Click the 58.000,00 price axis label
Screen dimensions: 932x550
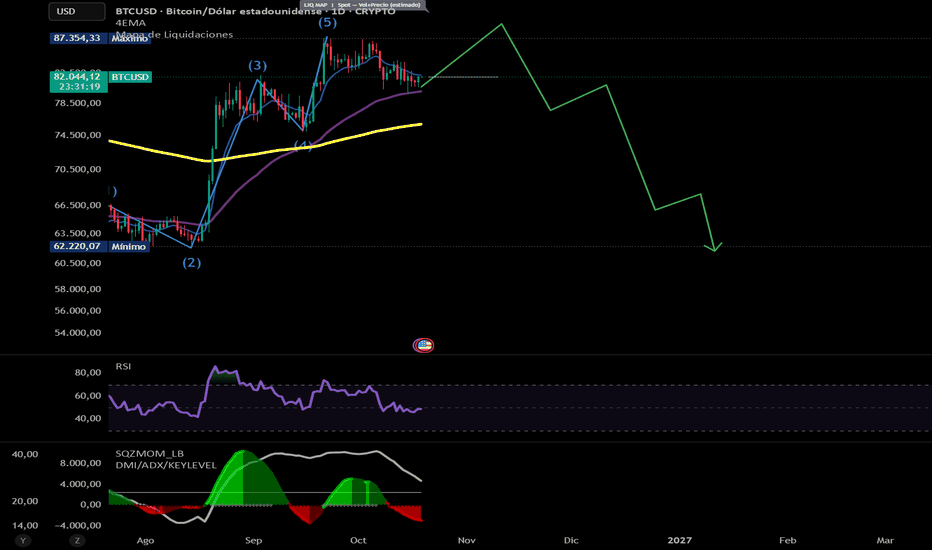(78, 289)
